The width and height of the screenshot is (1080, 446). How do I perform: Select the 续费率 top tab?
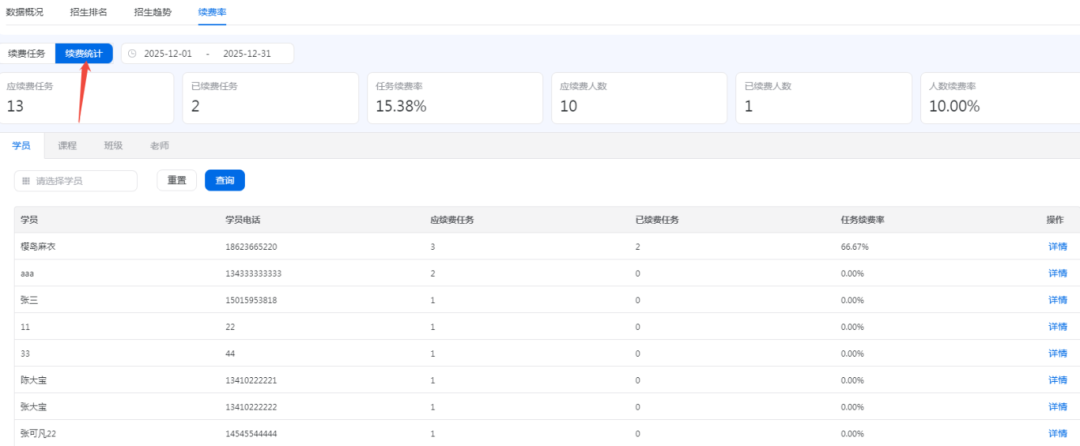[212, 12]
